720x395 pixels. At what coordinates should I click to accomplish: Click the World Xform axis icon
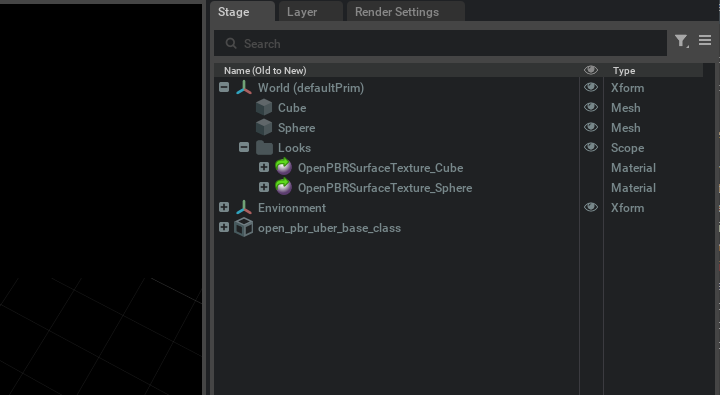(x=244, y=88)
